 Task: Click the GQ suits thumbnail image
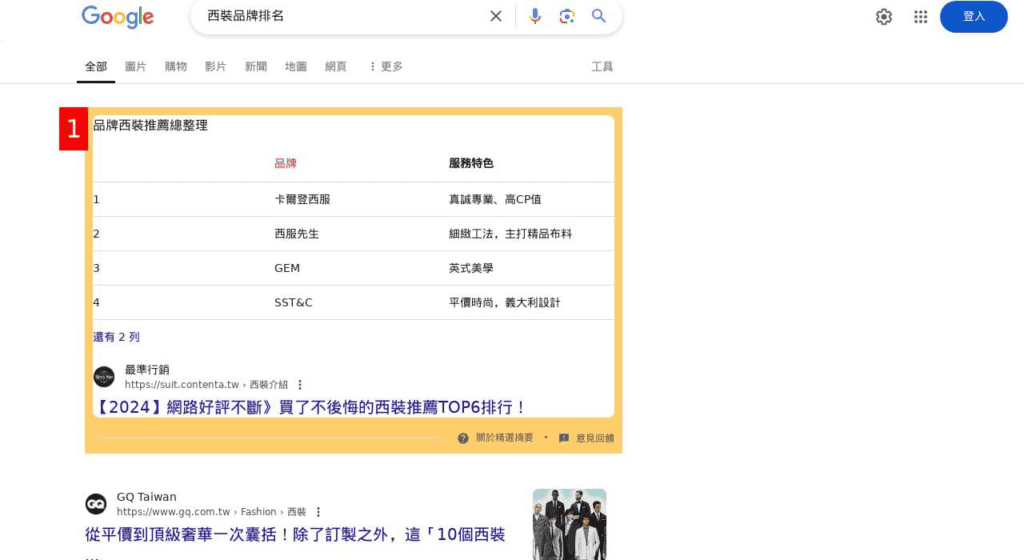[x=569, y=524]
